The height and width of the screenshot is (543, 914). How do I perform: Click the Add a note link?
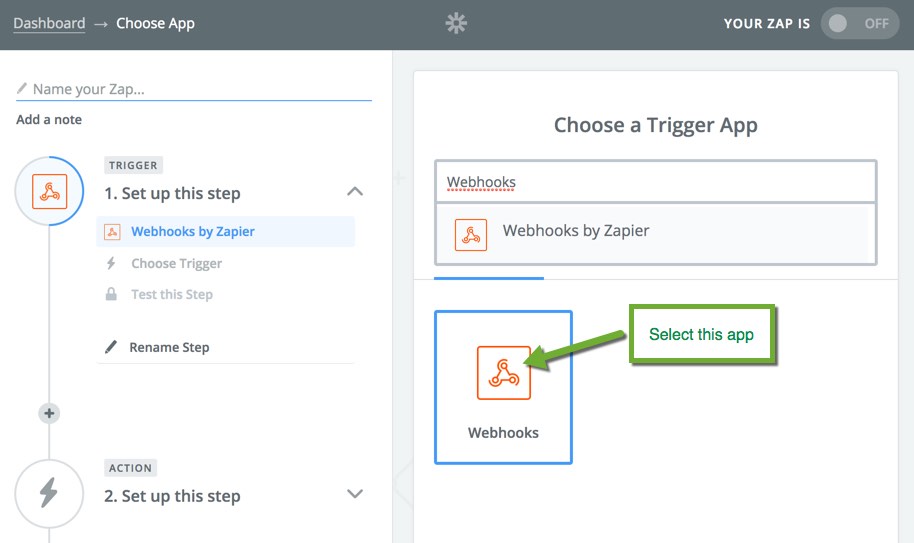click(x=49, y=119)
